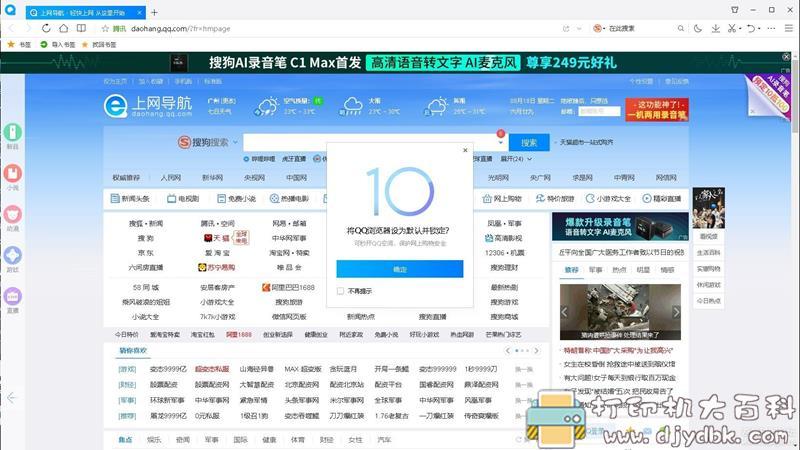Close the 上网导航 browser tab
Viewport: 800px width, 450px height.
139,12
